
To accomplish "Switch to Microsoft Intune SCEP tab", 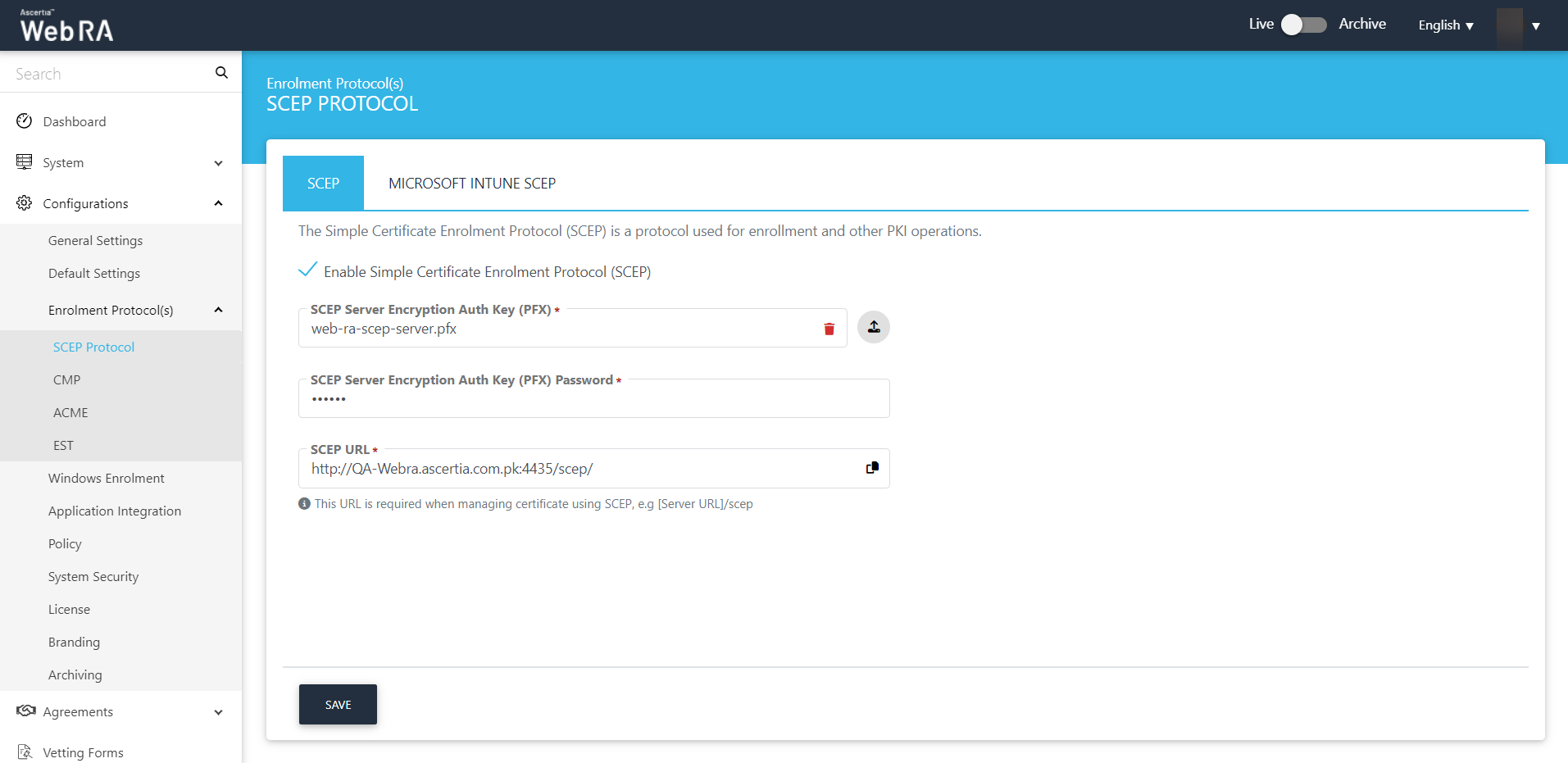I will (472, 183).
